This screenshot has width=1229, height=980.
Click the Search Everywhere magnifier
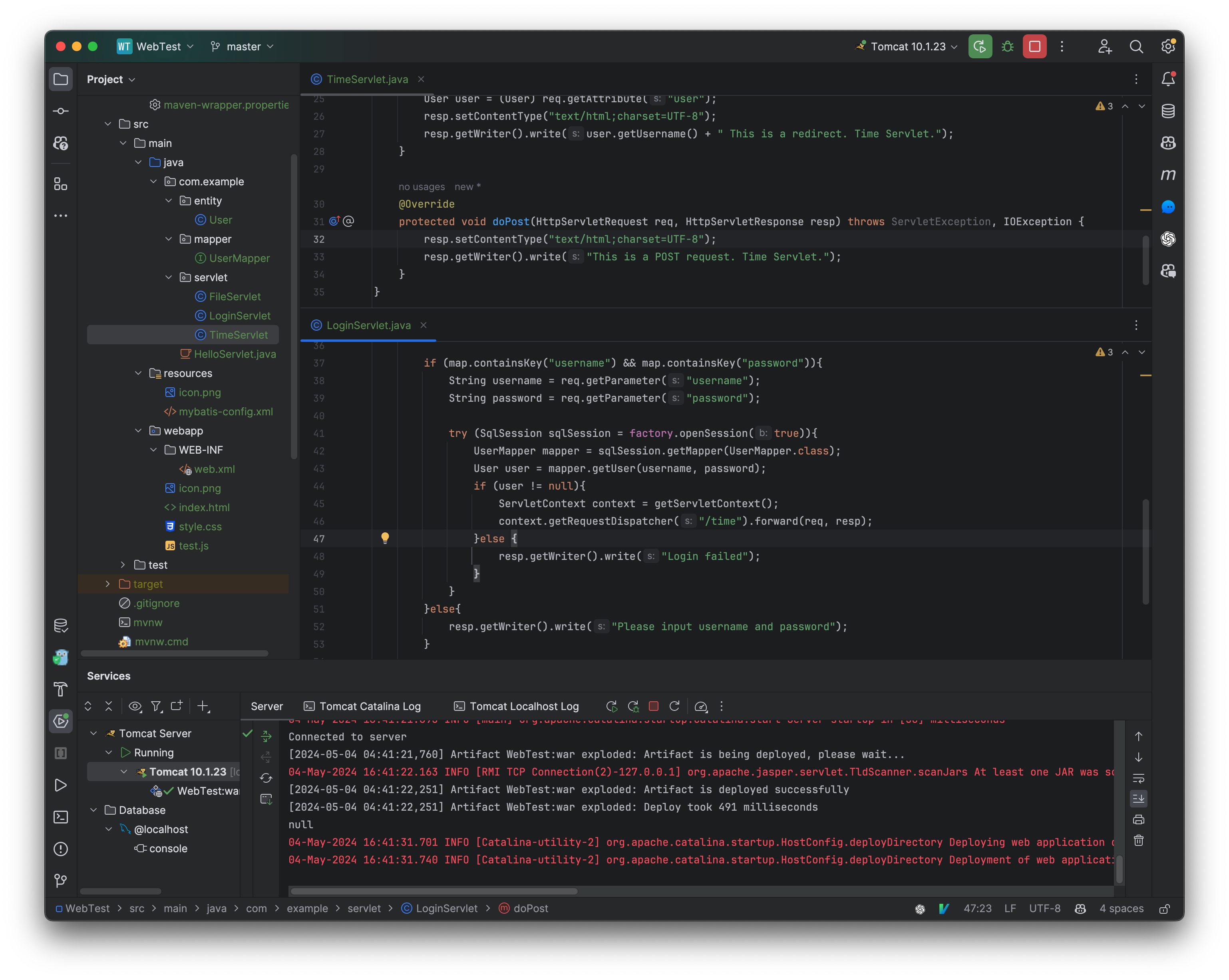[x=1137, y=47]
